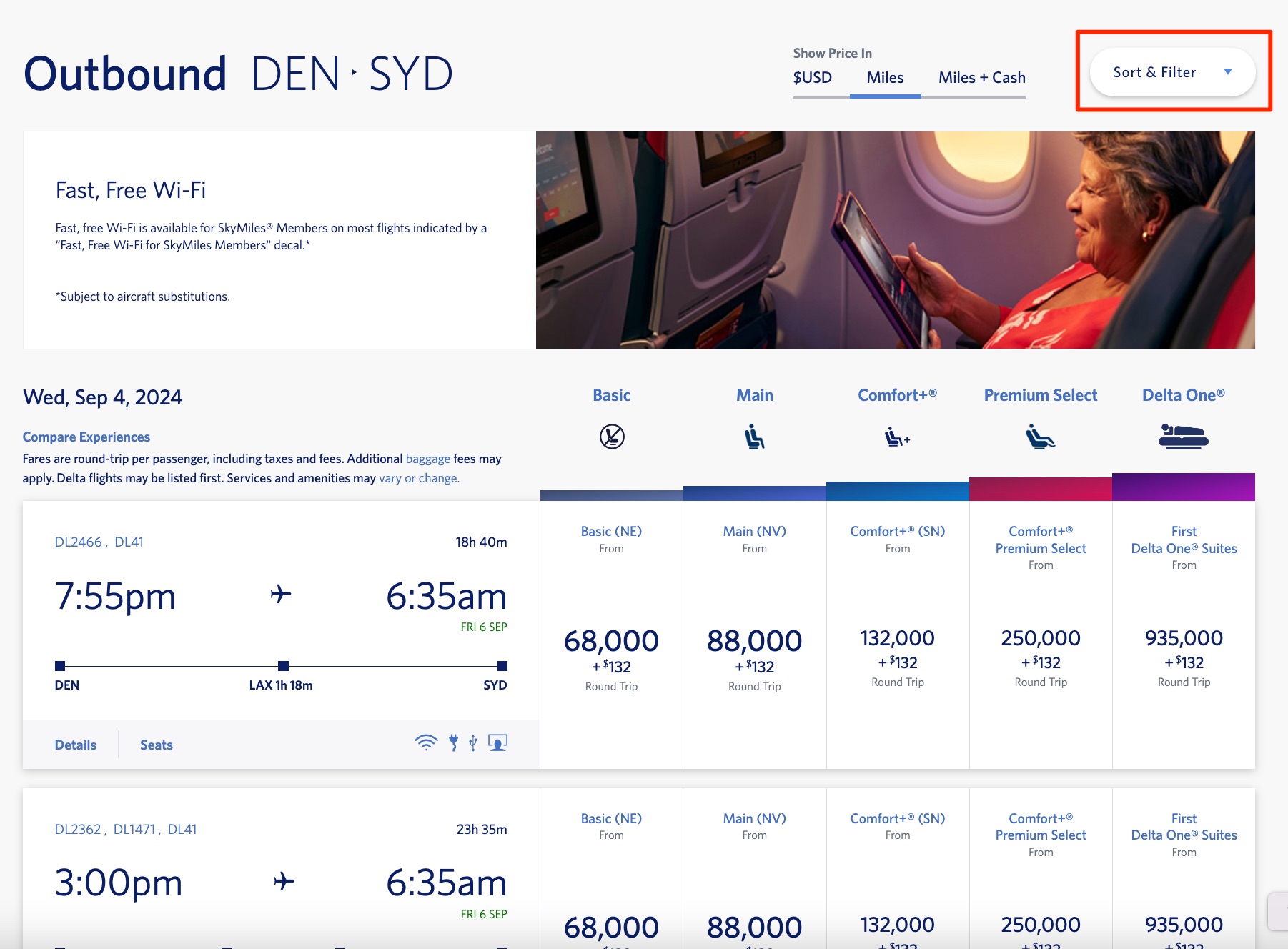Click the airplane icon on the 7:55pm flight
Screen dimensions: 1288x949
tap(282, 594)
